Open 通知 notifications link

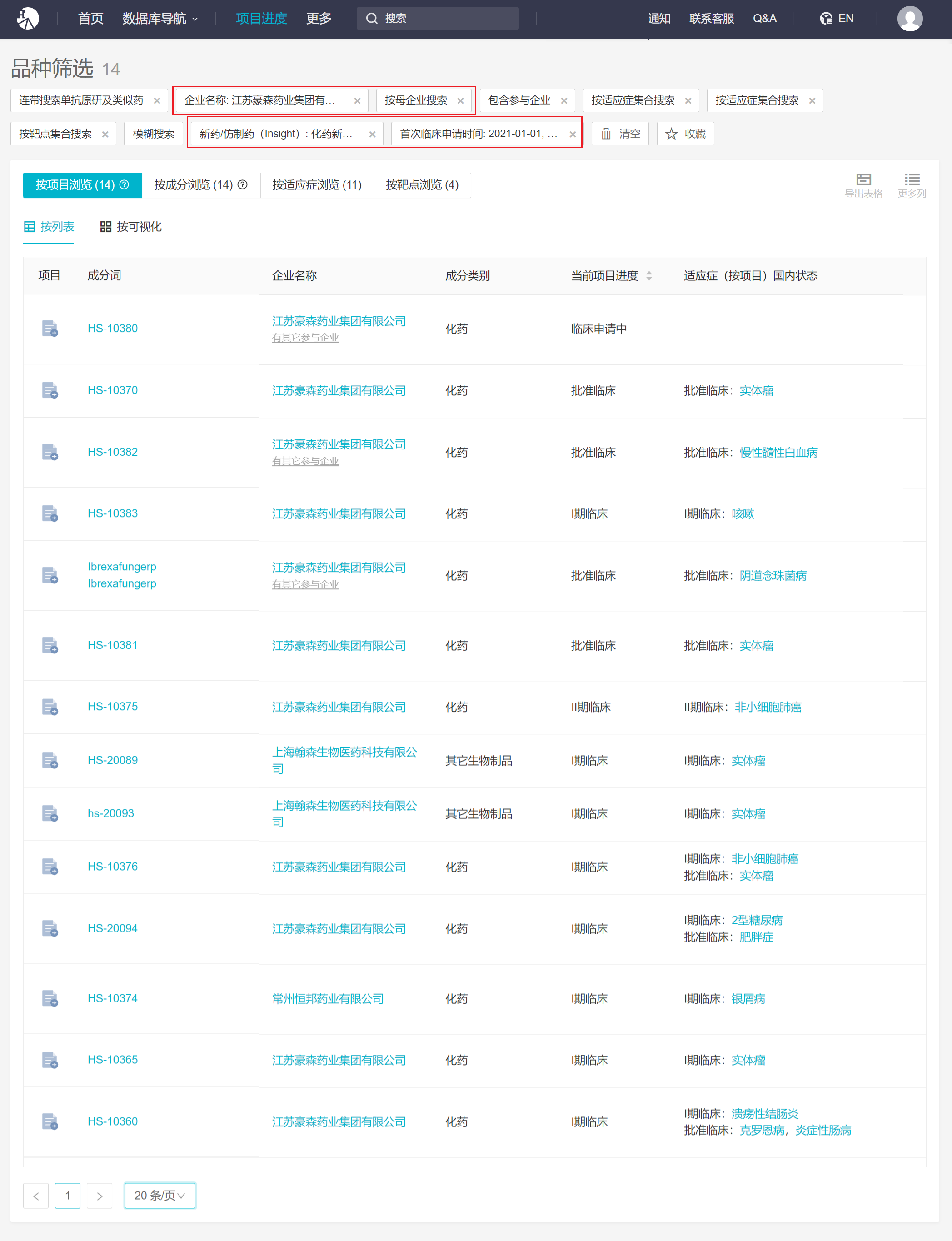pyautogui.click(x=659, y=19)
